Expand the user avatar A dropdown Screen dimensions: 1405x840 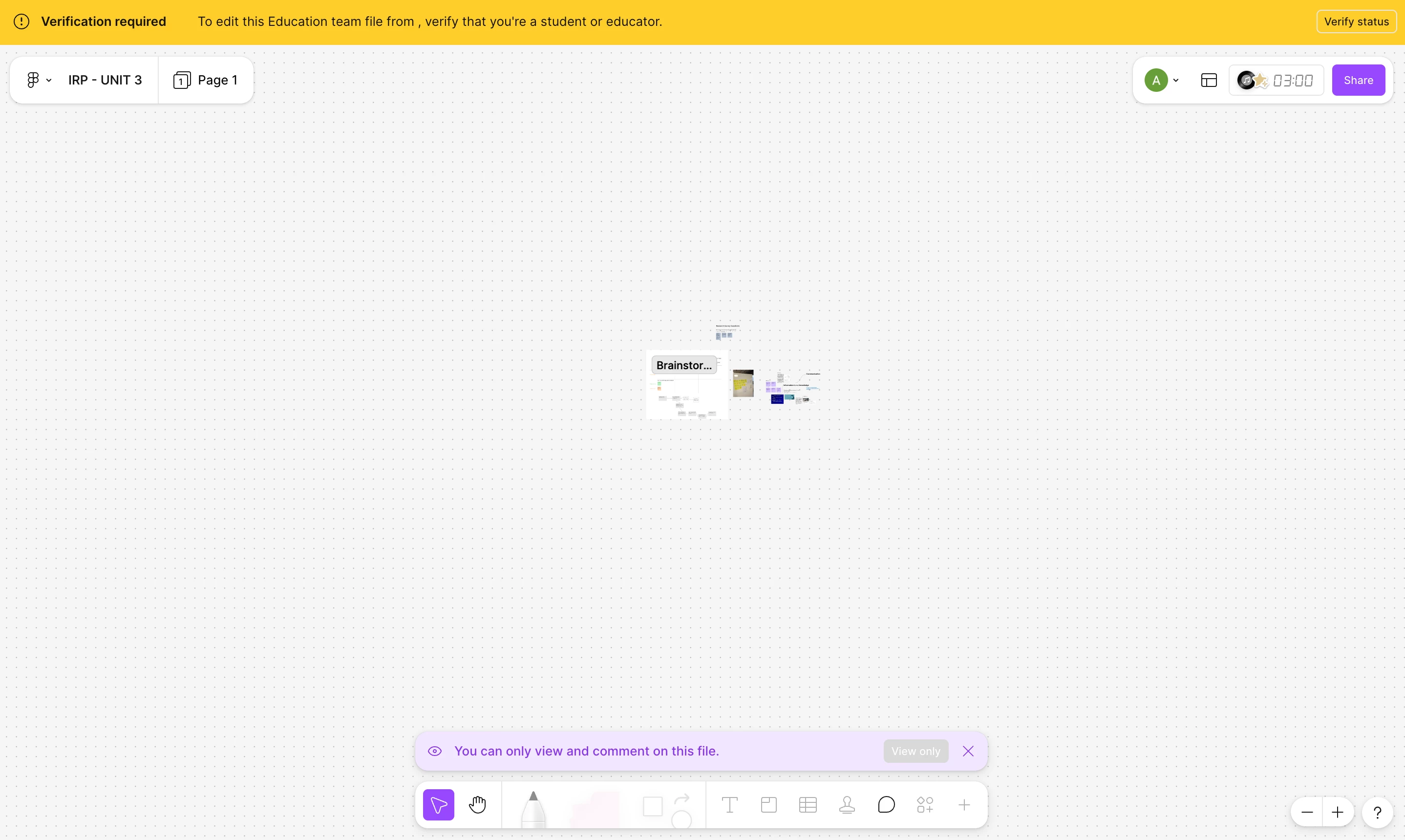[1162, 81]
